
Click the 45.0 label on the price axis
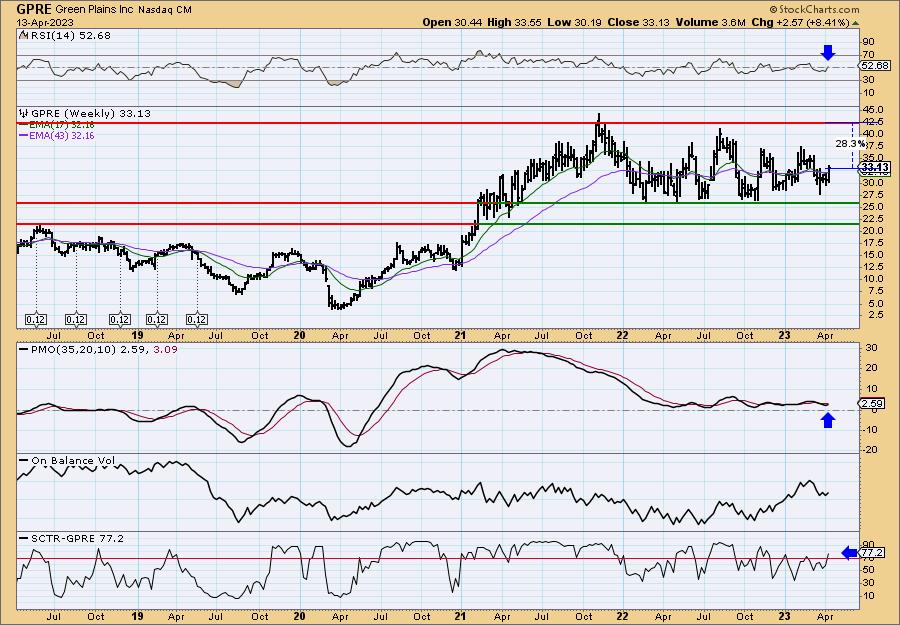pos(874,110)
